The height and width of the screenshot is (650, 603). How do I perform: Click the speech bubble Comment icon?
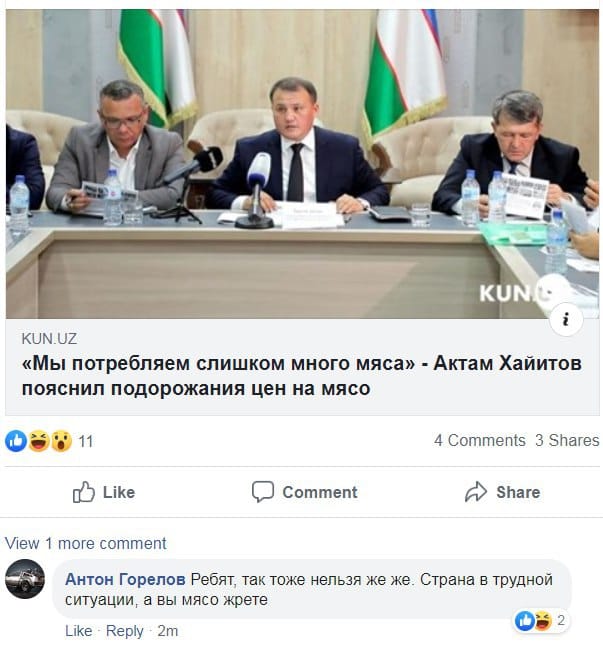pos(263,492)
